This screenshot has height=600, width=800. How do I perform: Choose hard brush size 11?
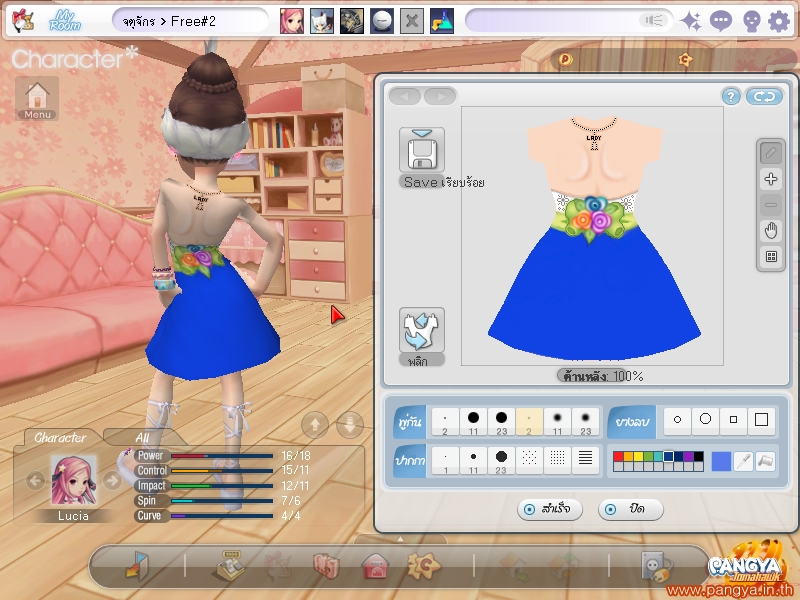473,421
